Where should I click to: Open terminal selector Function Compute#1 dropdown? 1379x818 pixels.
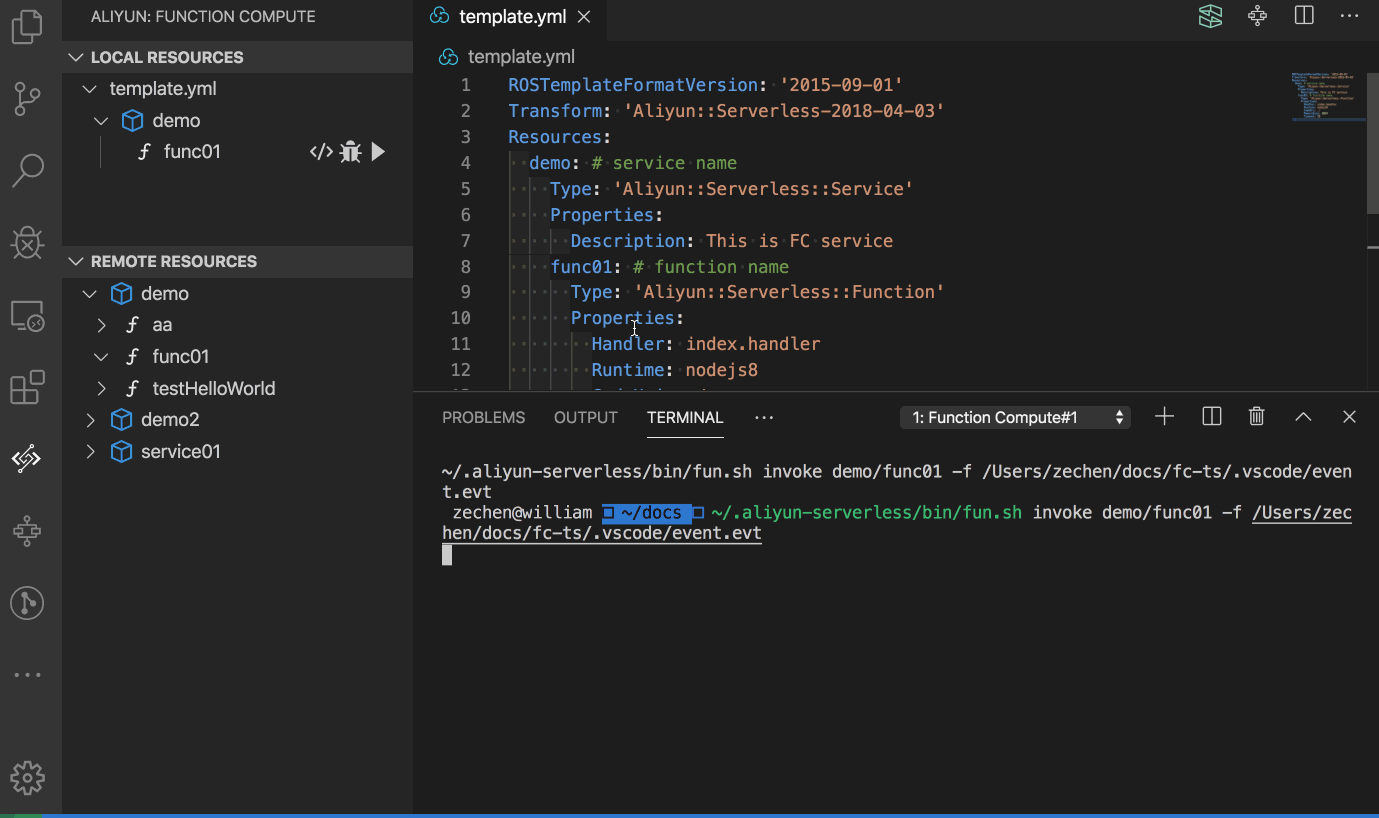[1016, 418]
